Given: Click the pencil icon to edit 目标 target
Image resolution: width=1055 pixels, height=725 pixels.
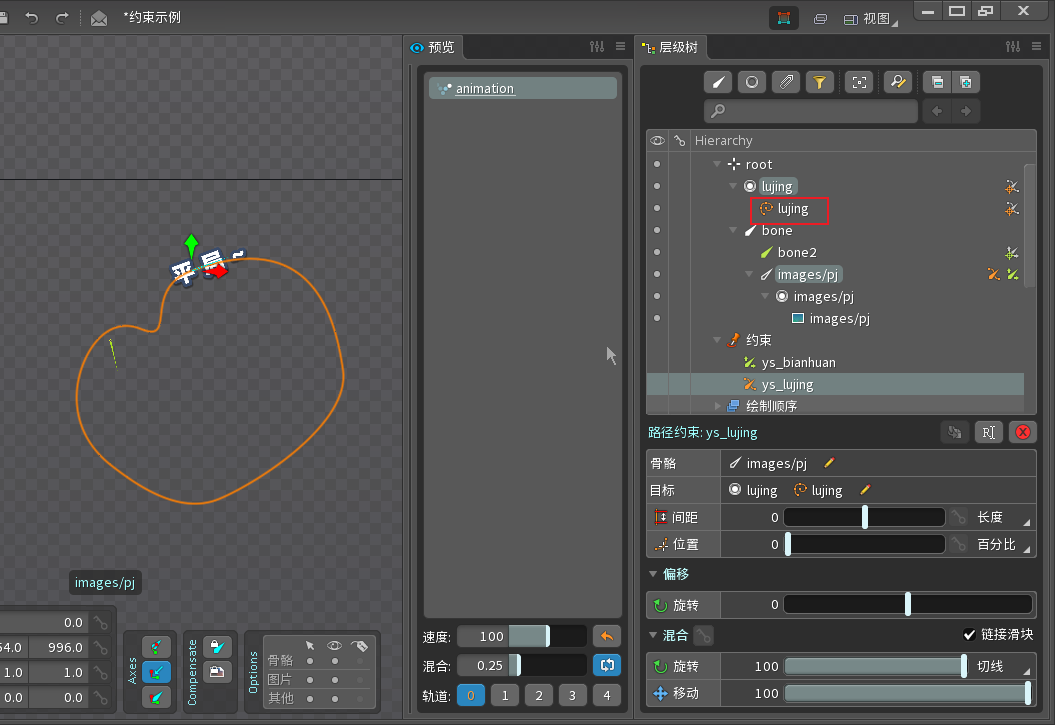Looking at the screenshot, I should (865, 490).
